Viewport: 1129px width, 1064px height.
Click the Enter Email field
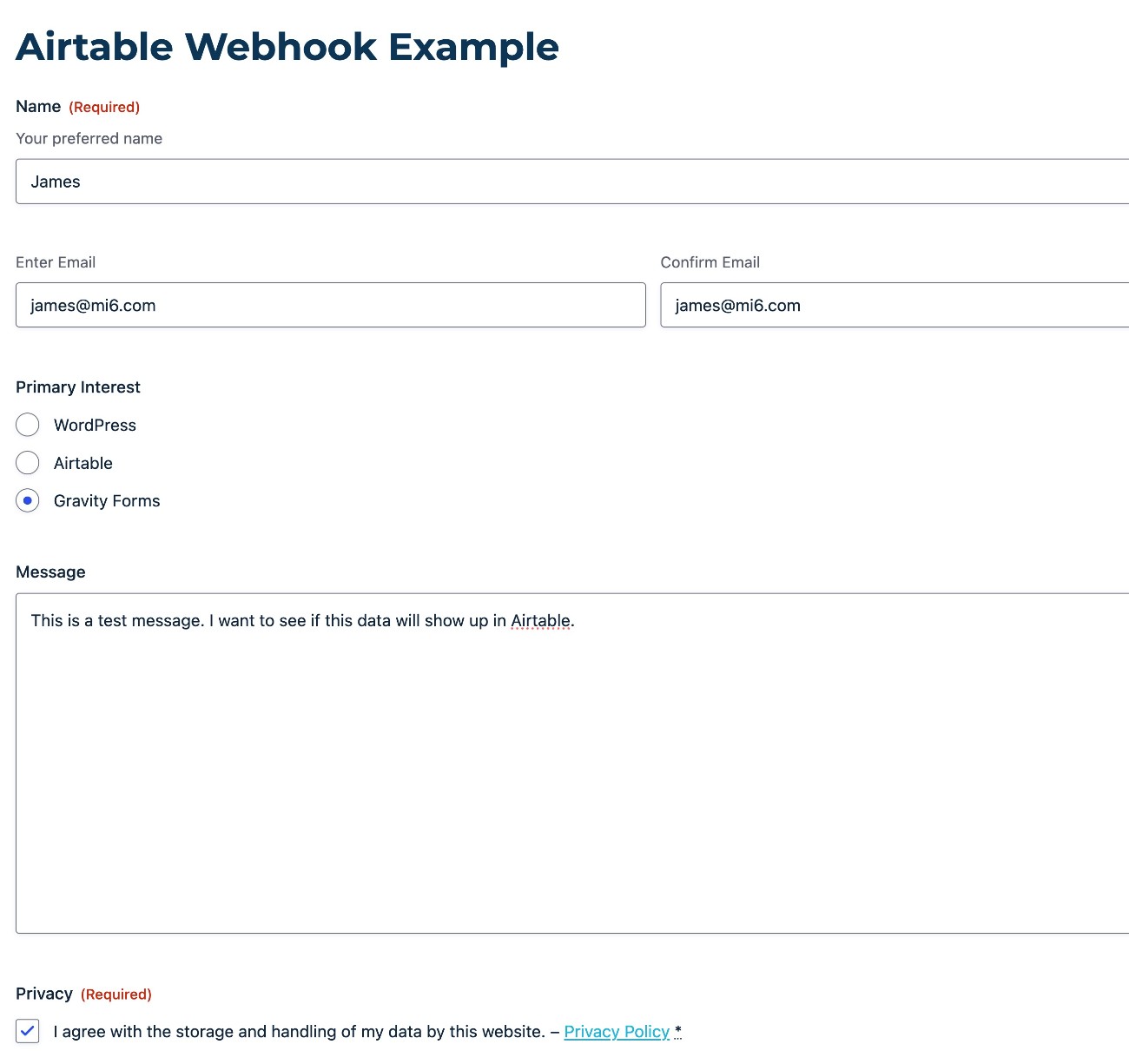330,305
